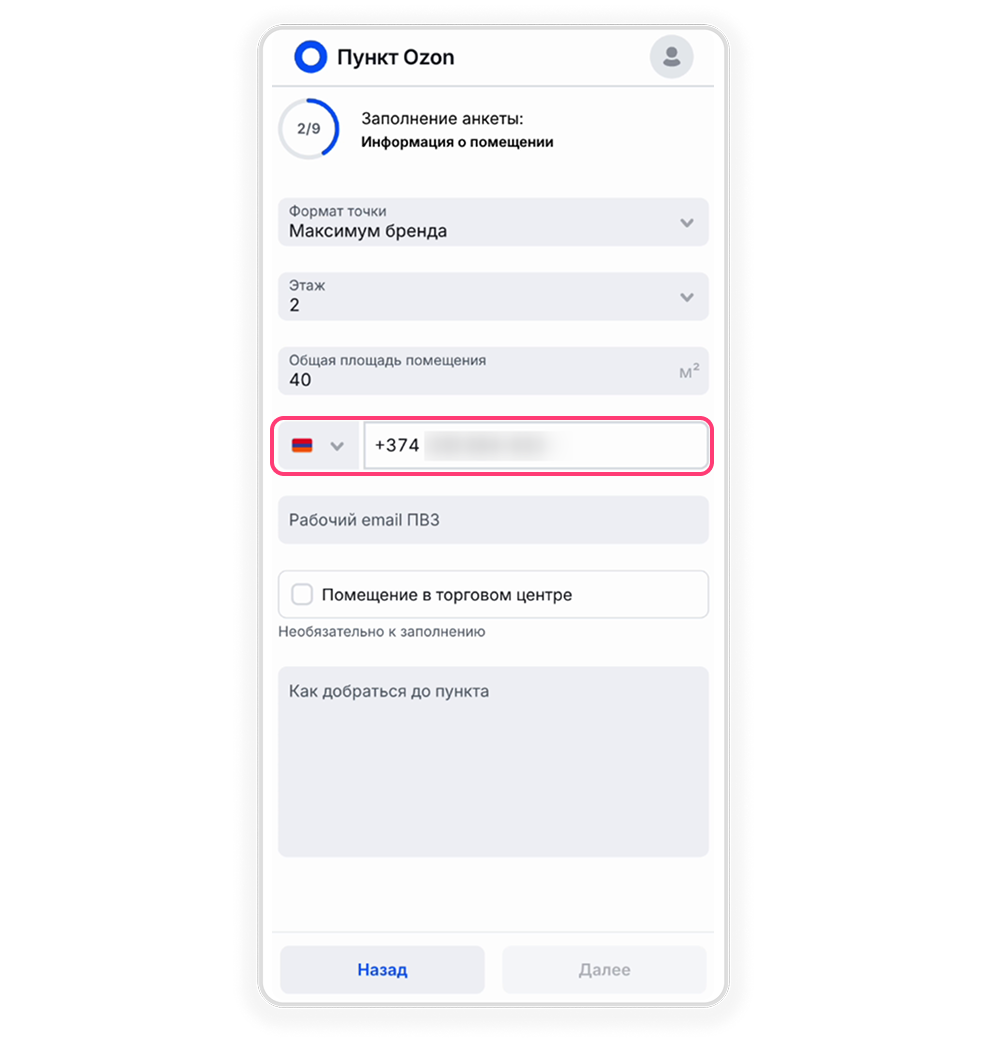Click the m² unit label in area field

pyautogui.click(x=689, y=371)
